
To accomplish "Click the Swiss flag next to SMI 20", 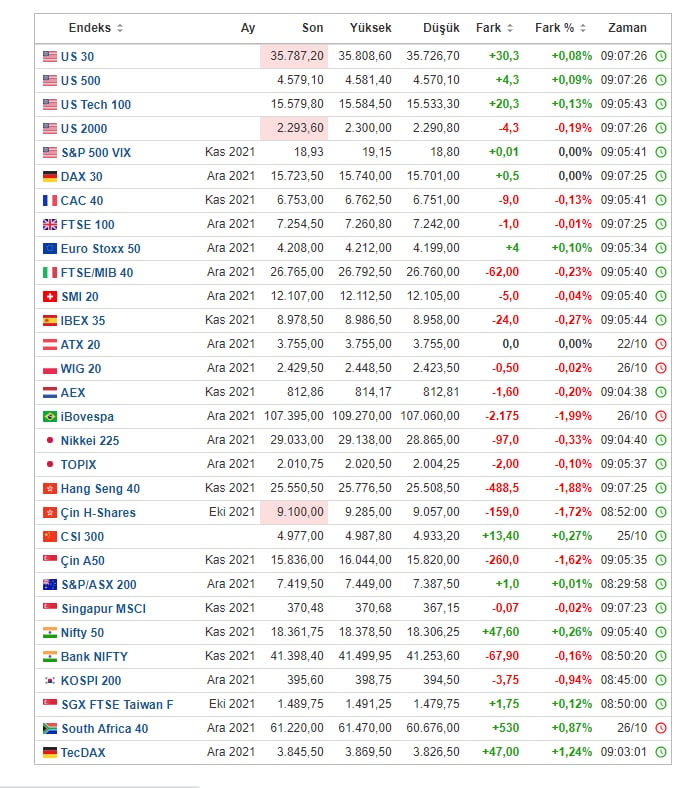I will (50, 297).
